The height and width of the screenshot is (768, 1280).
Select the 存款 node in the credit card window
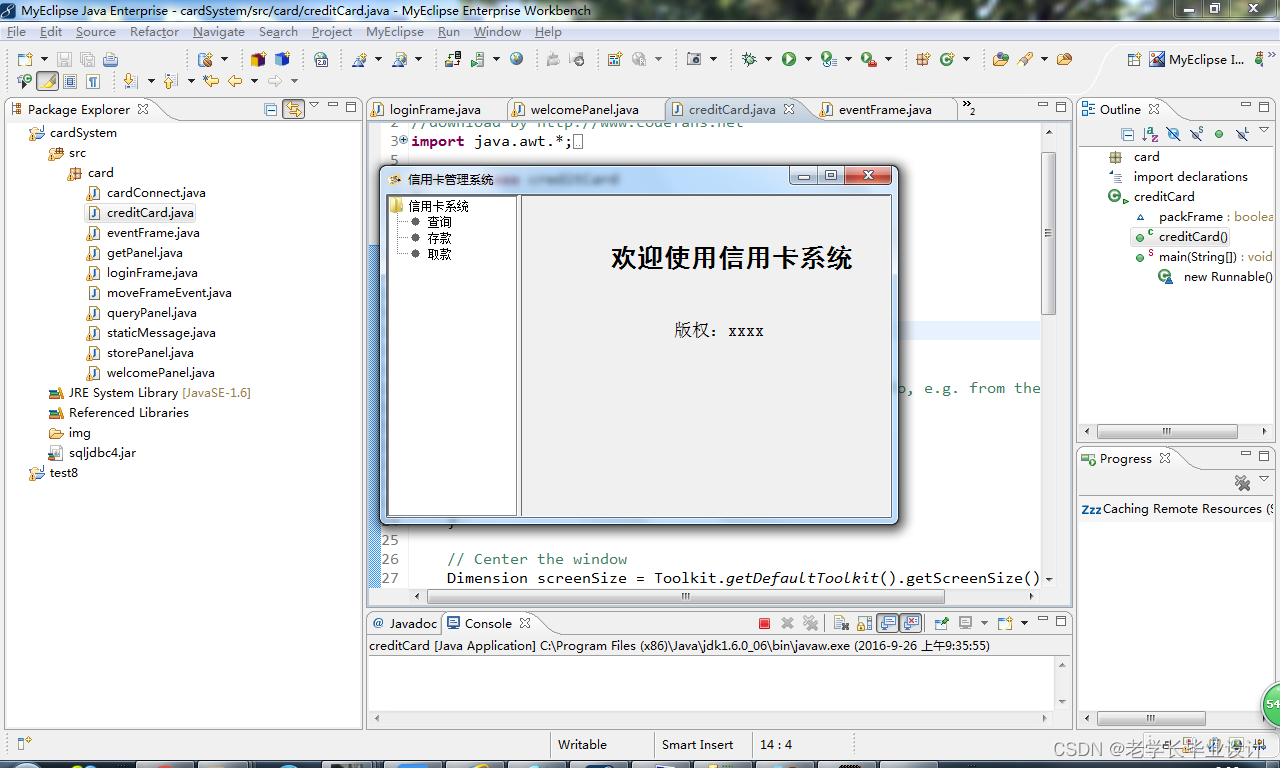[440, 237]
